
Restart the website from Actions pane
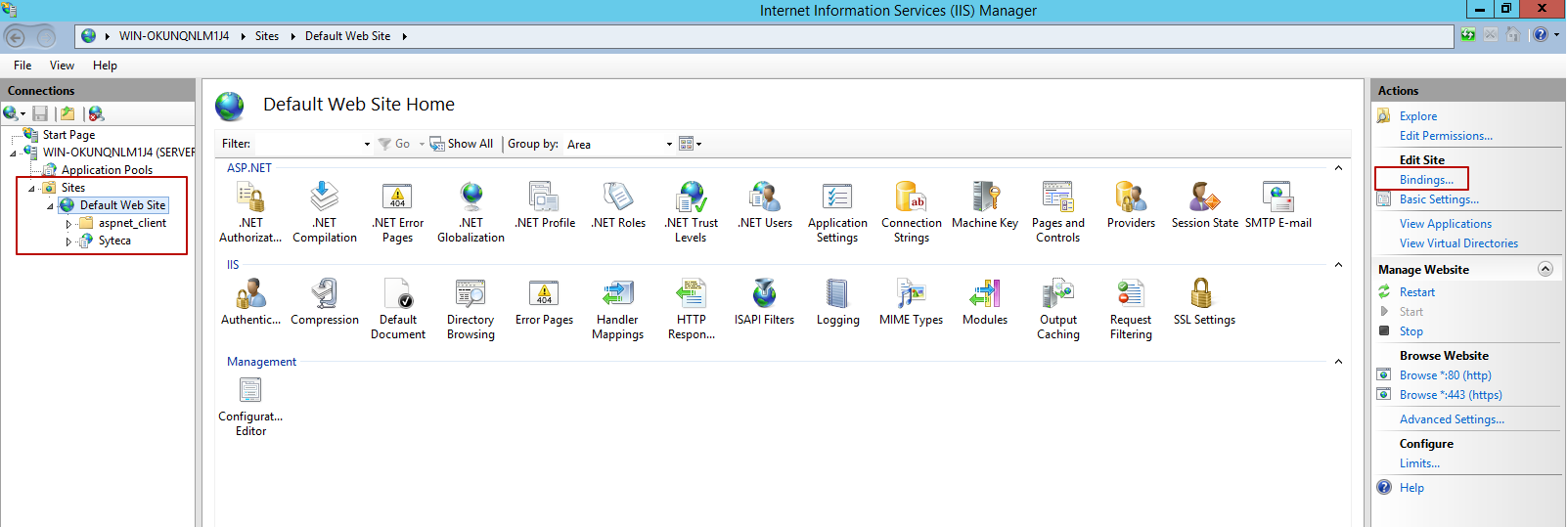1416,292
